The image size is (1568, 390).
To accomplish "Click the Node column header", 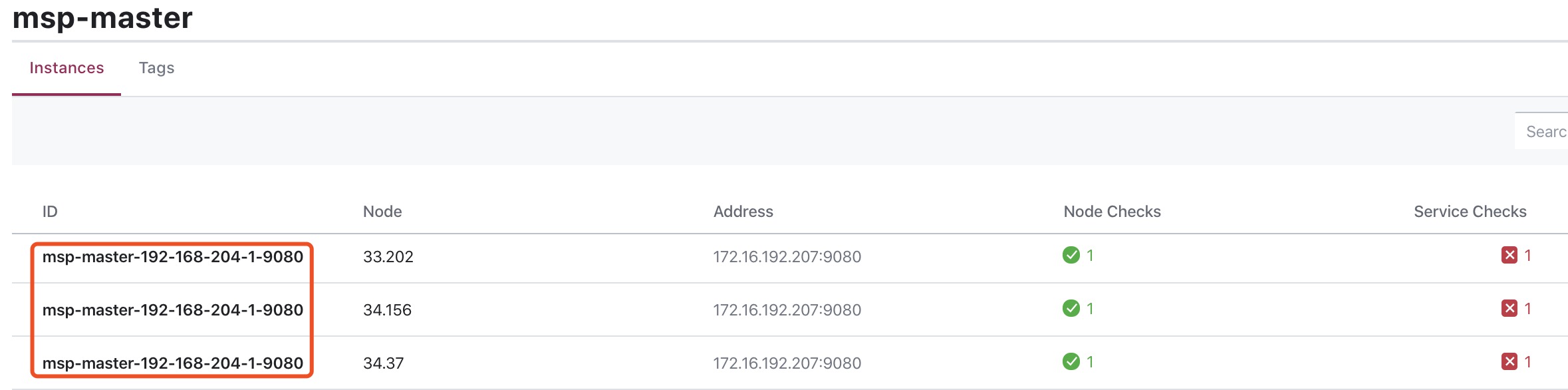I will tap(382, 211).
